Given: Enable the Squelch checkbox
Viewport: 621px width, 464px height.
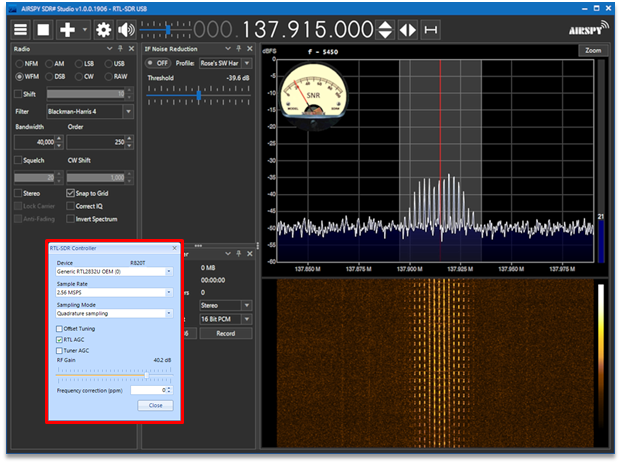Looking at the screenshot, I should click(18, 160).
